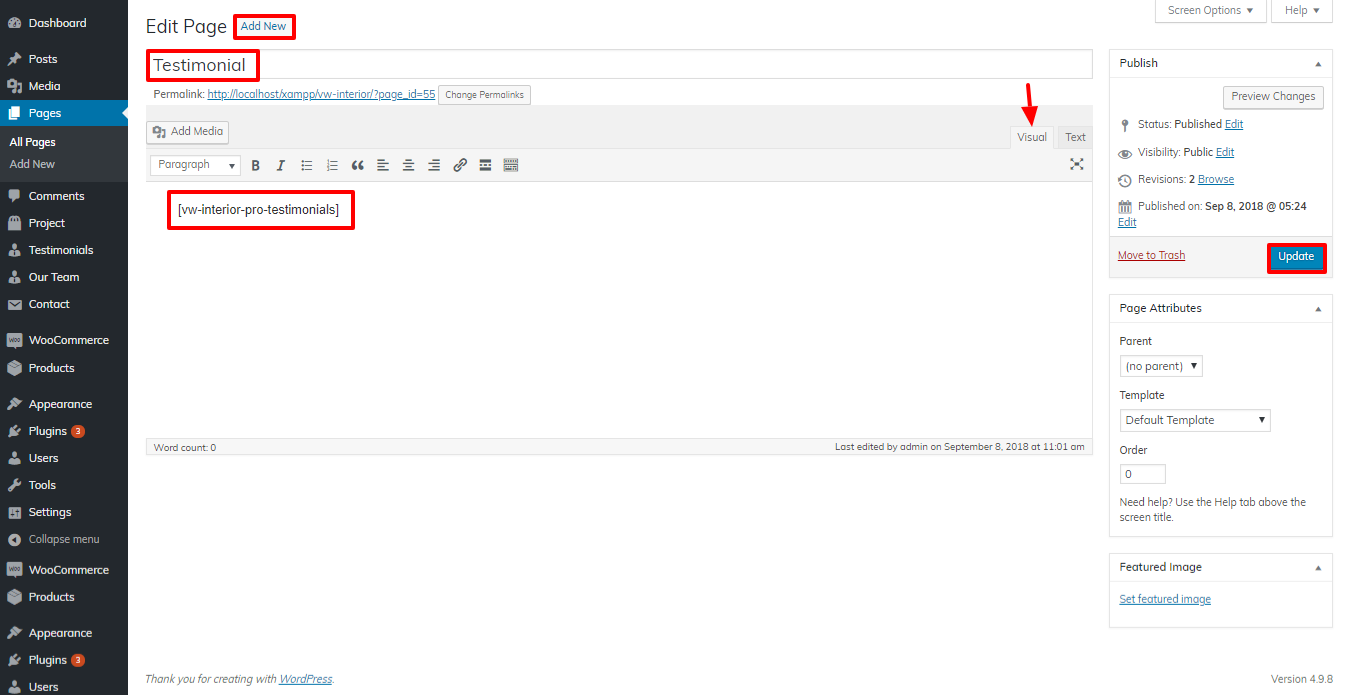The image size is (1346, 695).
Task: Collapse the sidebar menu
Action: pyautogui.click(x=63, y=539)
